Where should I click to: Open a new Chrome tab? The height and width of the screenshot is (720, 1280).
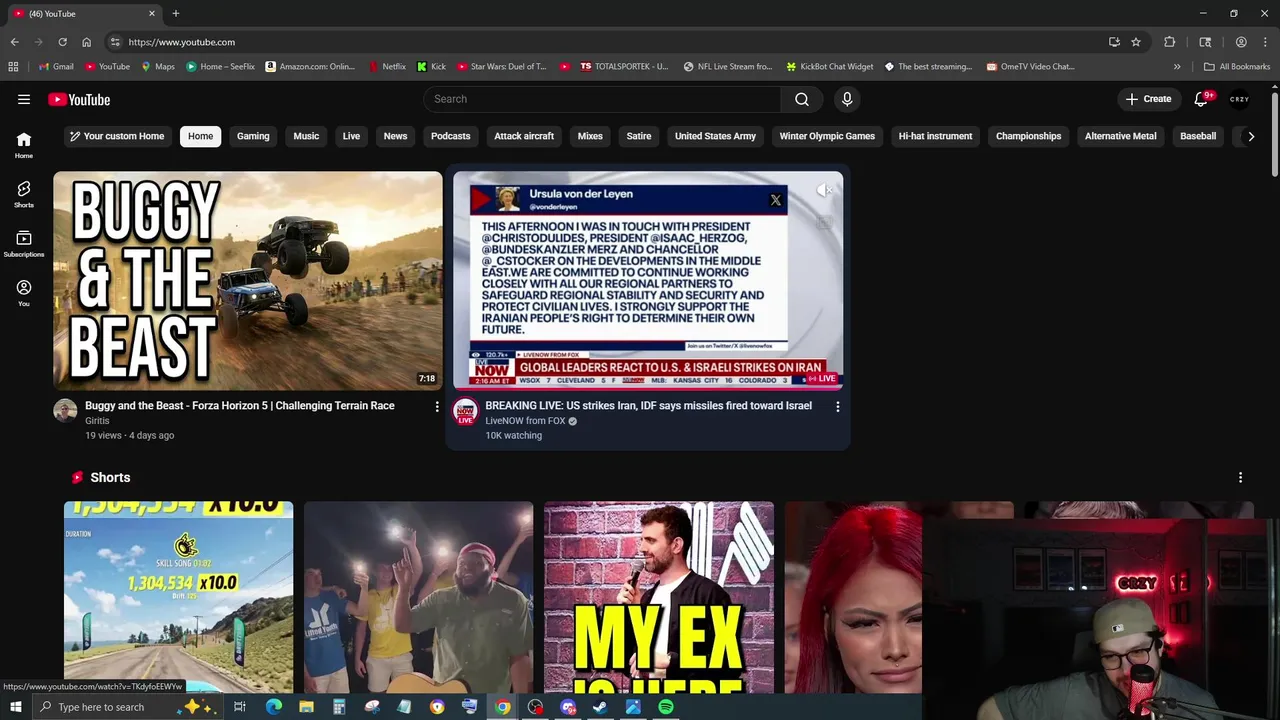[x=176, y=13]
